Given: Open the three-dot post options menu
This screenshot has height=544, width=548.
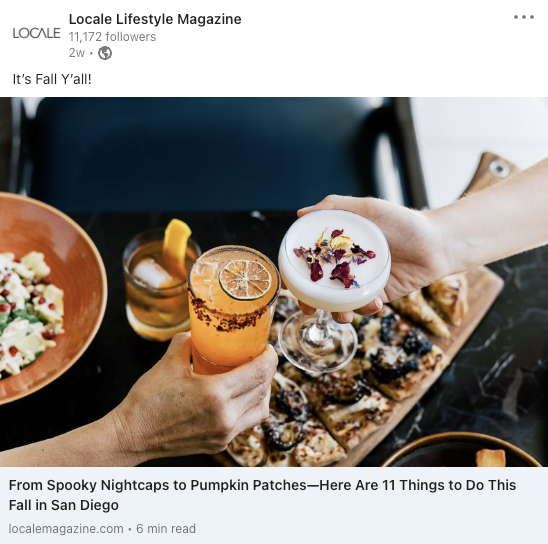Looking at the screenshot, I should pos(524,17).
